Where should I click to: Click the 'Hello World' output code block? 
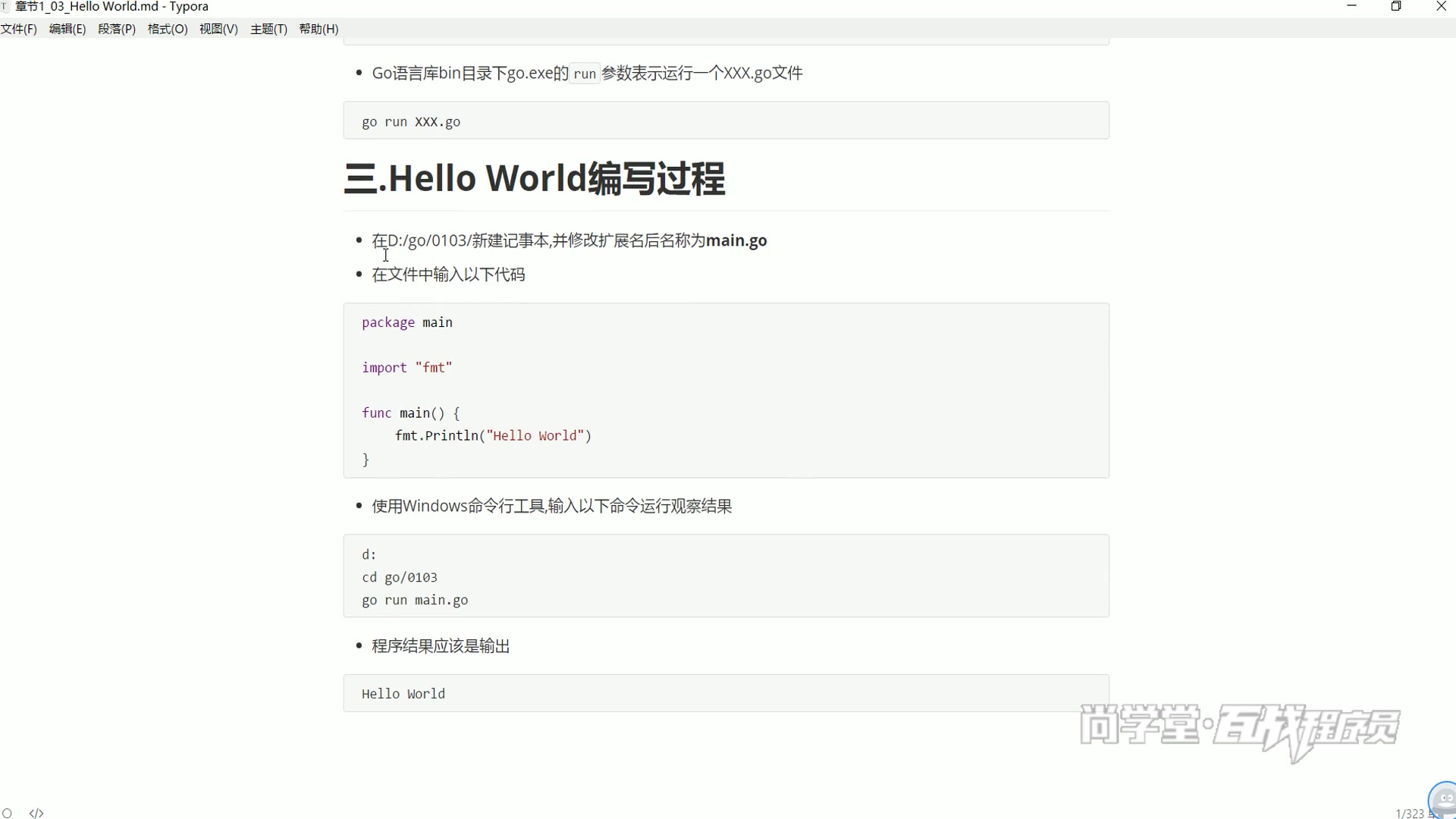point(726,693)
